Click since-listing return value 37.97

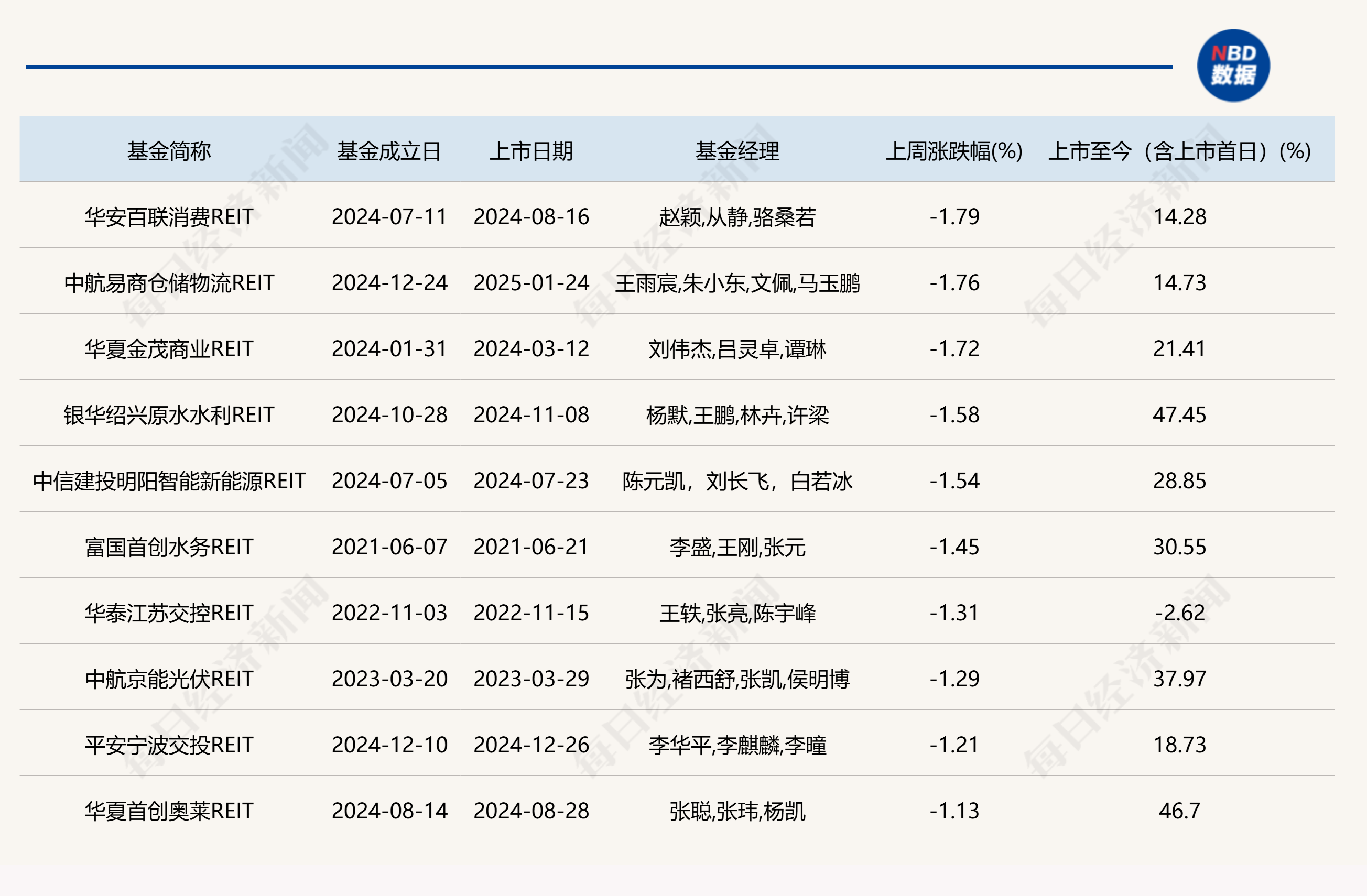click(x=1180, y=679)
